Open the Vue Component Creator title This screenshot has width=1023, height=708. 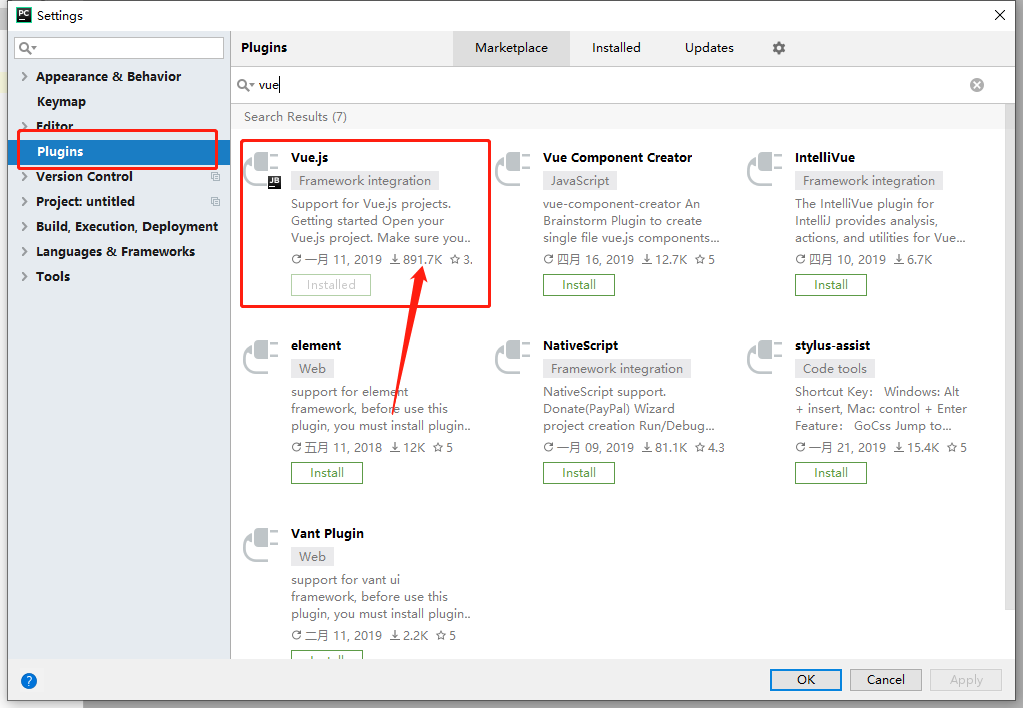[x=617, y=157]
